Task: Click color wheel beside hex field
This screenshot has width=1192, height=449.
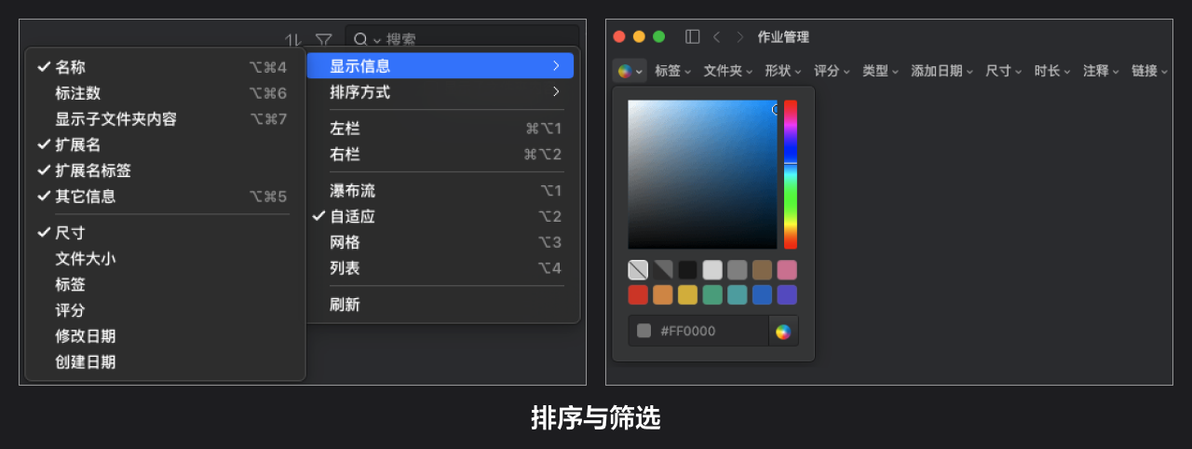Action: coord(783,331)
